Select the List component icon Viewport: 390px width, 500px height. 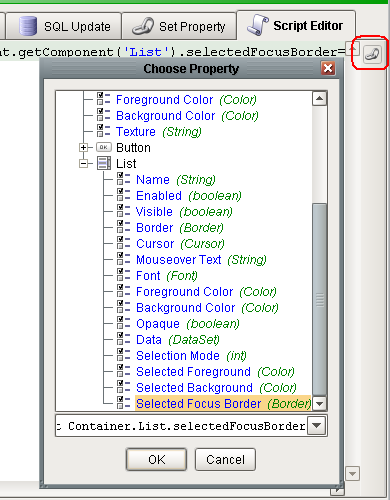coord(104,163)
